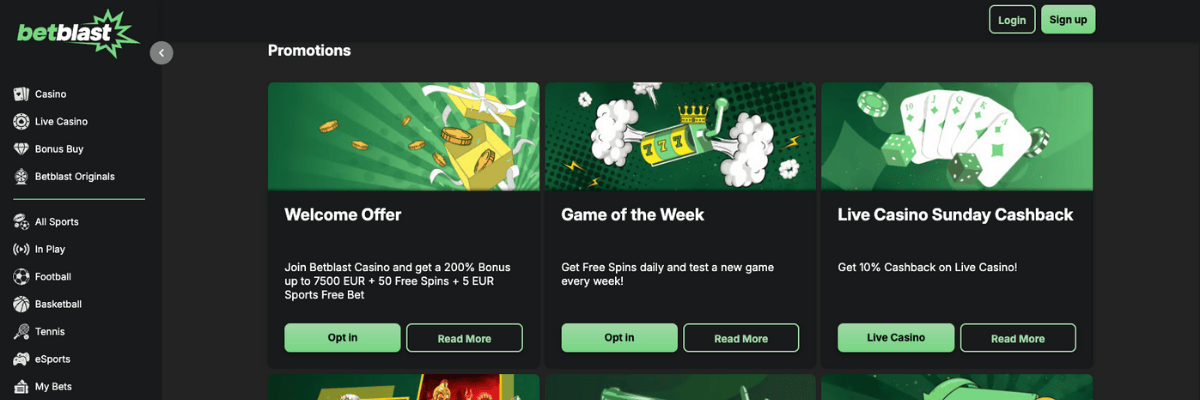This screenshot has width=1200, height=400.
Task: Click the Live Casino chip icon
Action: click(21, 121)
